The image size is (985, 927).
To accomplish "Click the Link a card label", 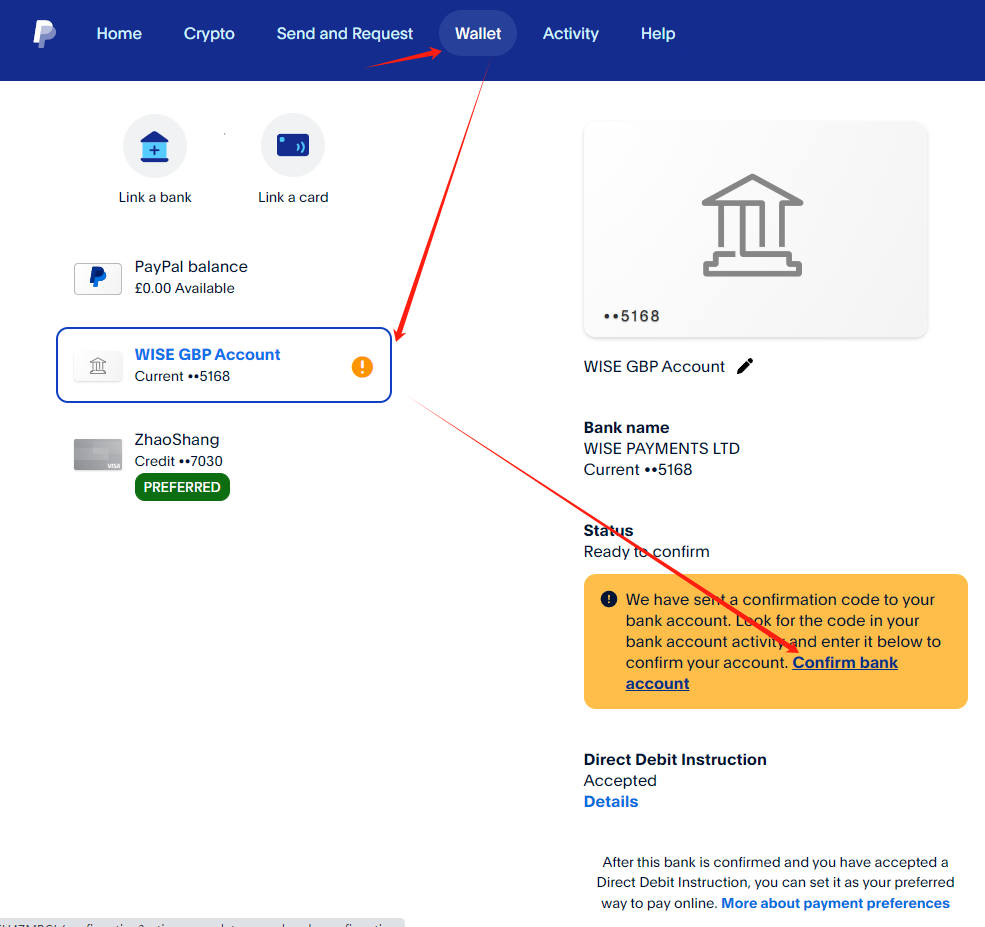I will tap(293, 197).
